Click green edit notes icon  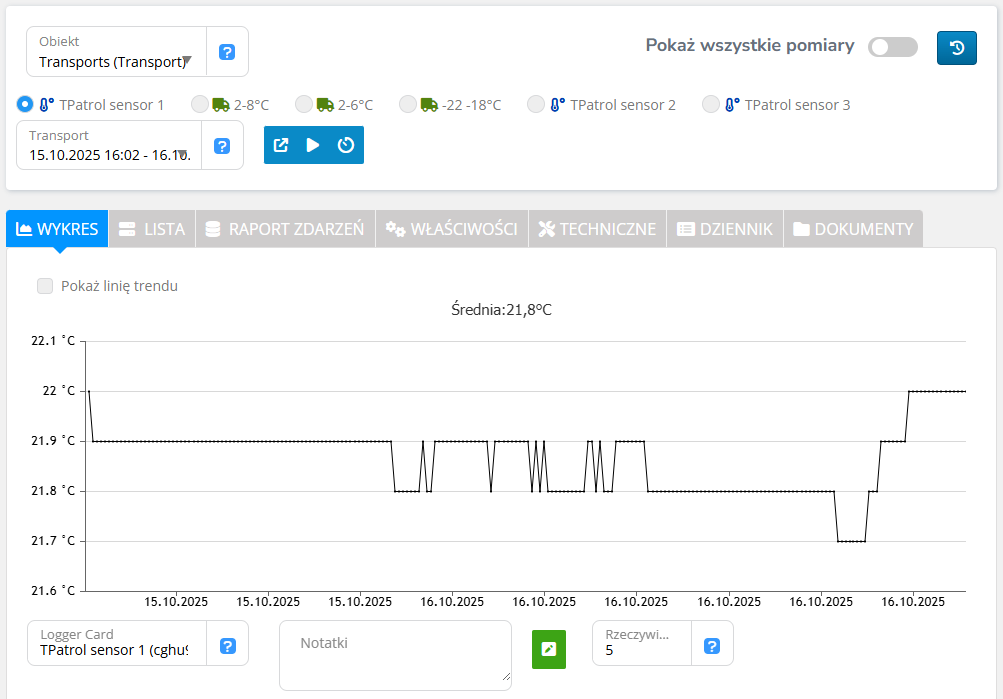(548, 649)
